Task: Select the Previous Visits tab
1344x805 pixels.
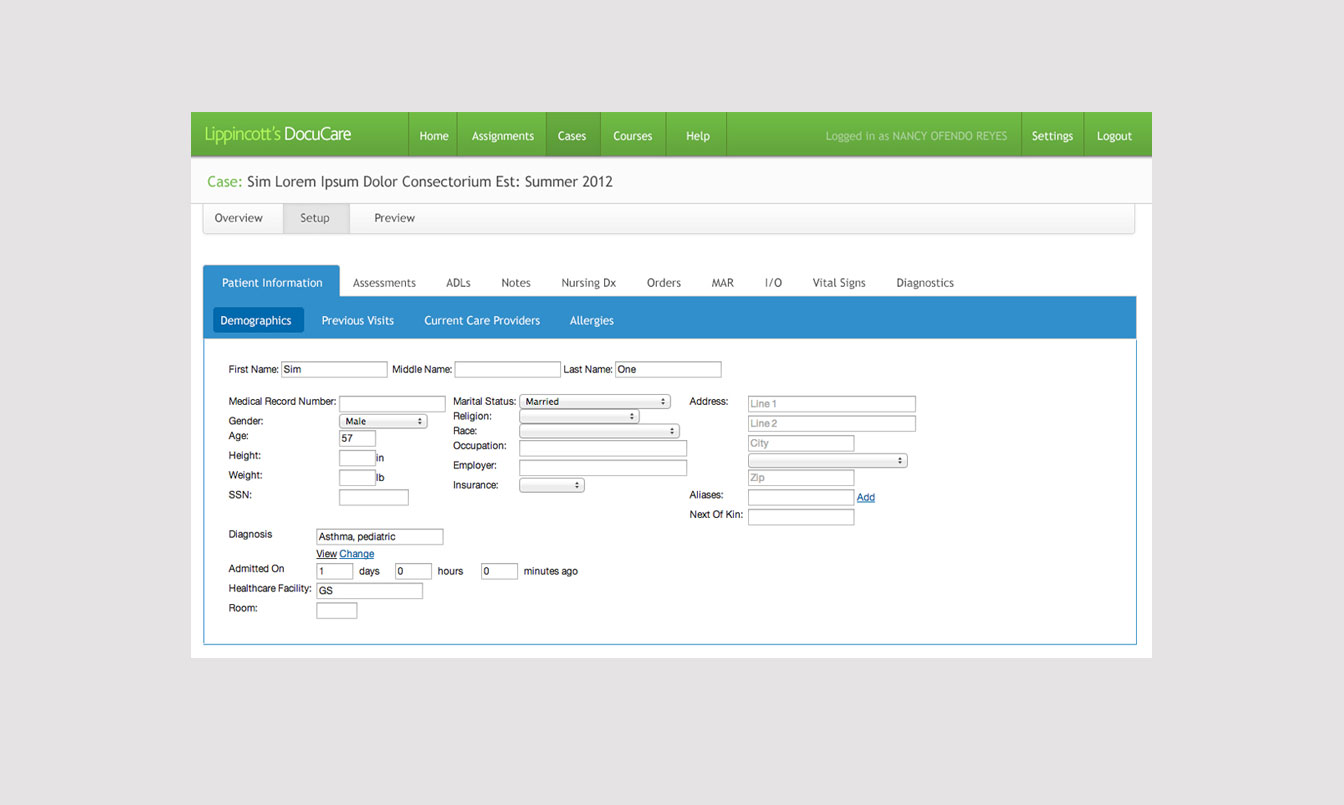Action: tap(357, 320)
